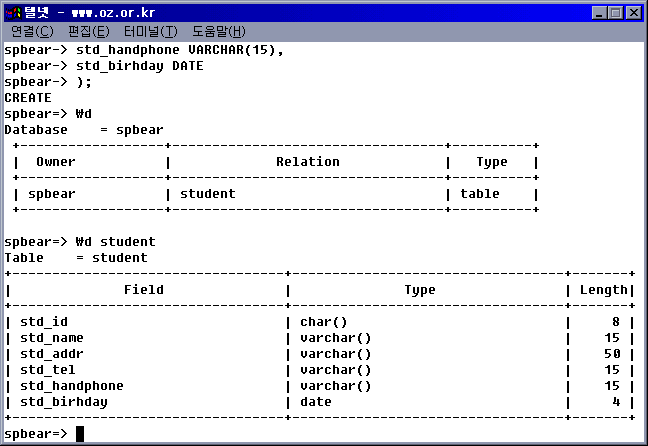Click the 'student' relation entry
Image resolution: width=648 pixels, height=446 pixels.
point(208,193)
